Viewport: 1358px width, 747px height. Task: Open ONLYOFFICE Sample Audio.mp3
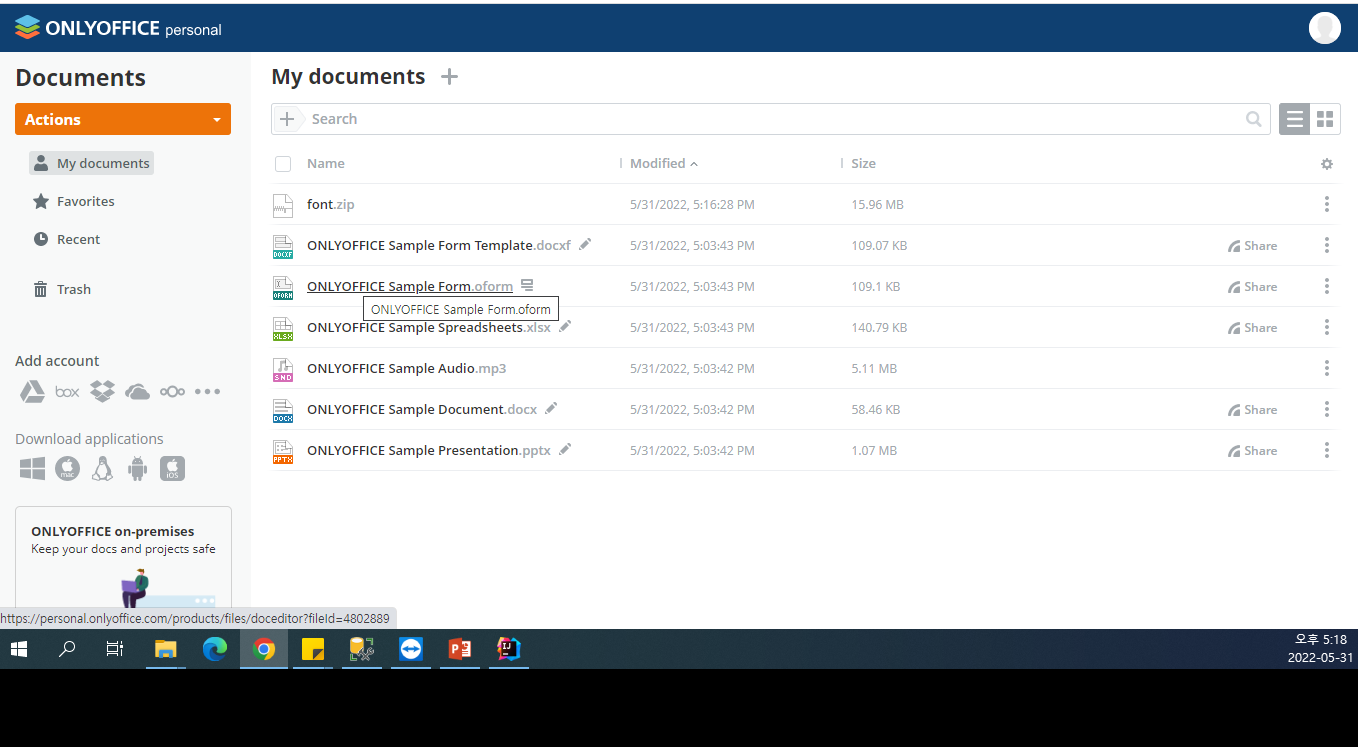coord(407,368)
